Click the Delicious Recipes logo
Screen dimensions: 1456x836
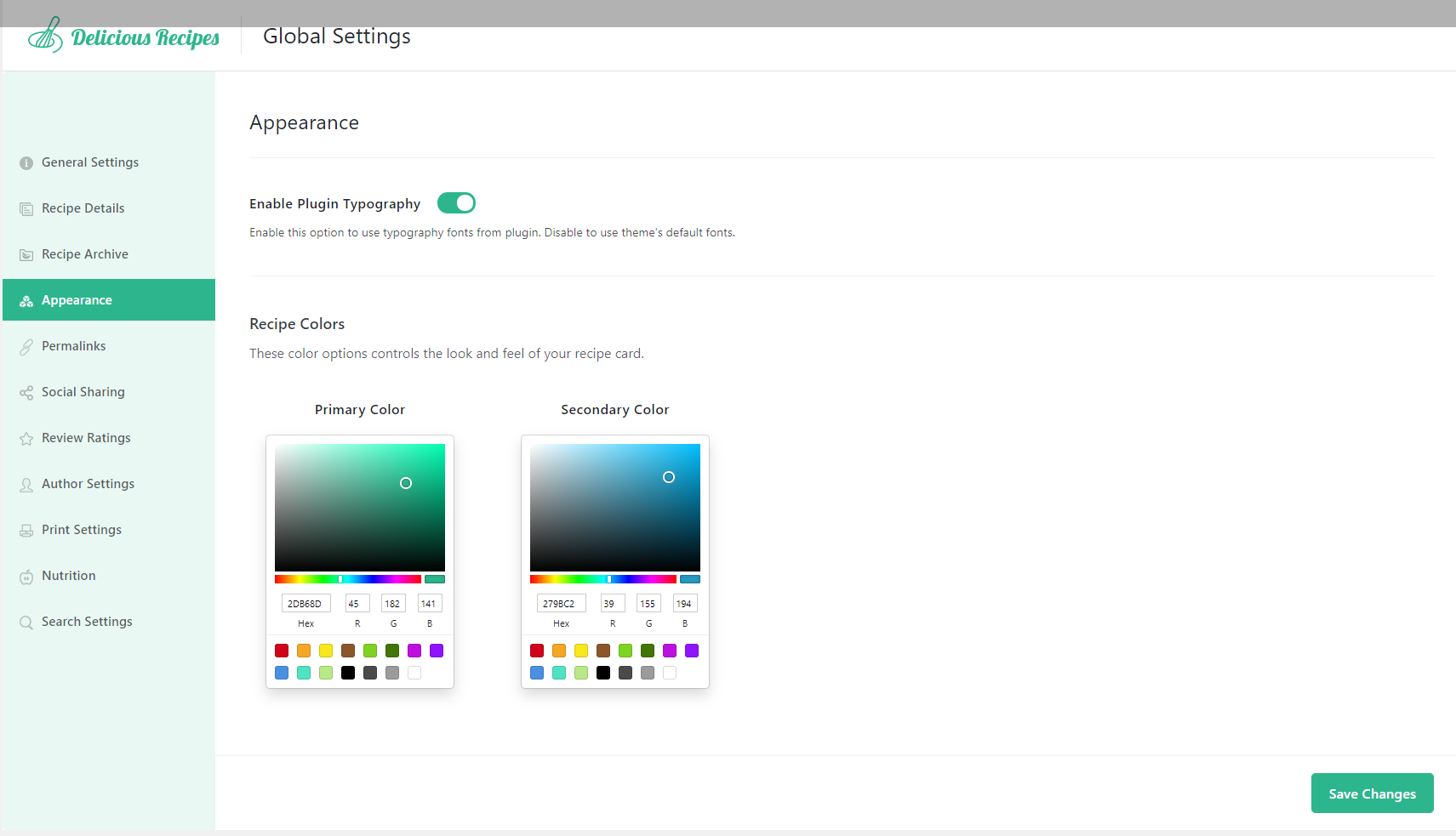(124, 36)
